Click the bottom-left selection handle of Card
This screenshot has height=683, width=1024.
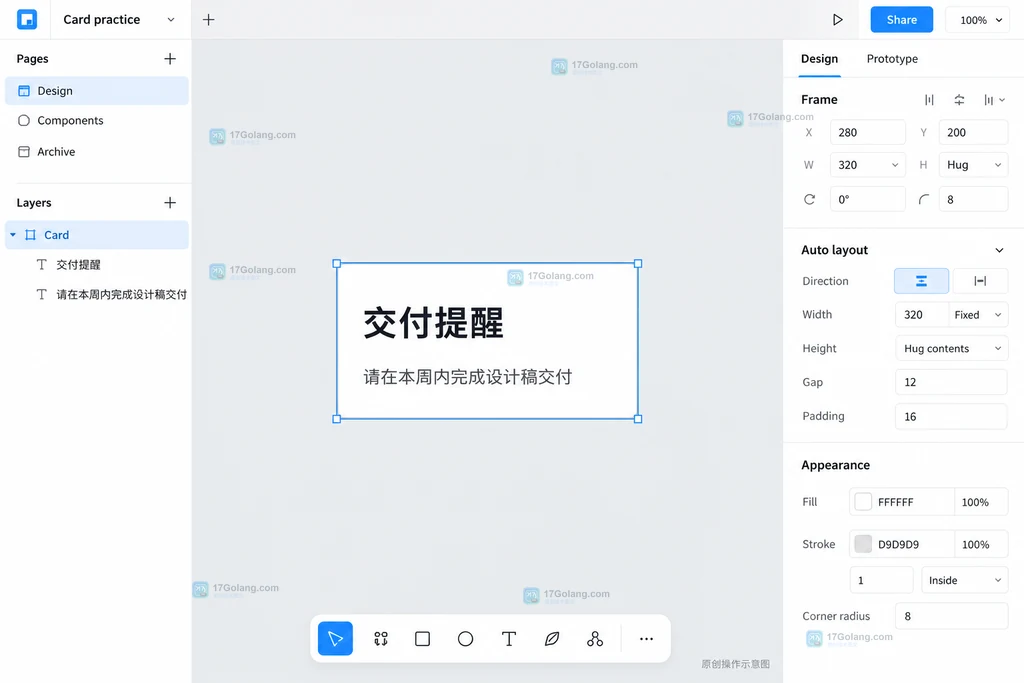tap(336, 419)
